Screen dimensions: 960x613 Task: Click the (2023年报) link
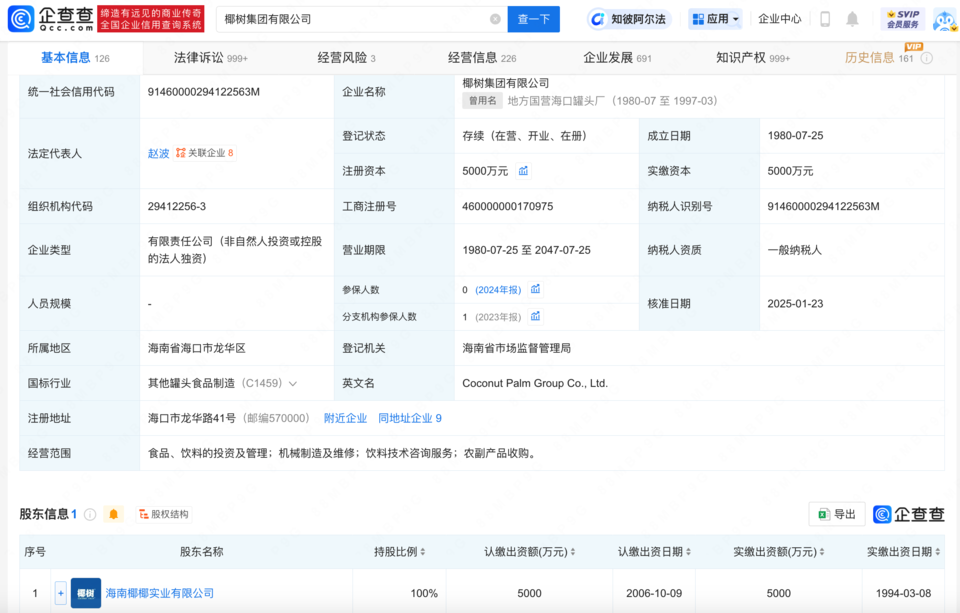pyautogui.click(x=498, y=317)
